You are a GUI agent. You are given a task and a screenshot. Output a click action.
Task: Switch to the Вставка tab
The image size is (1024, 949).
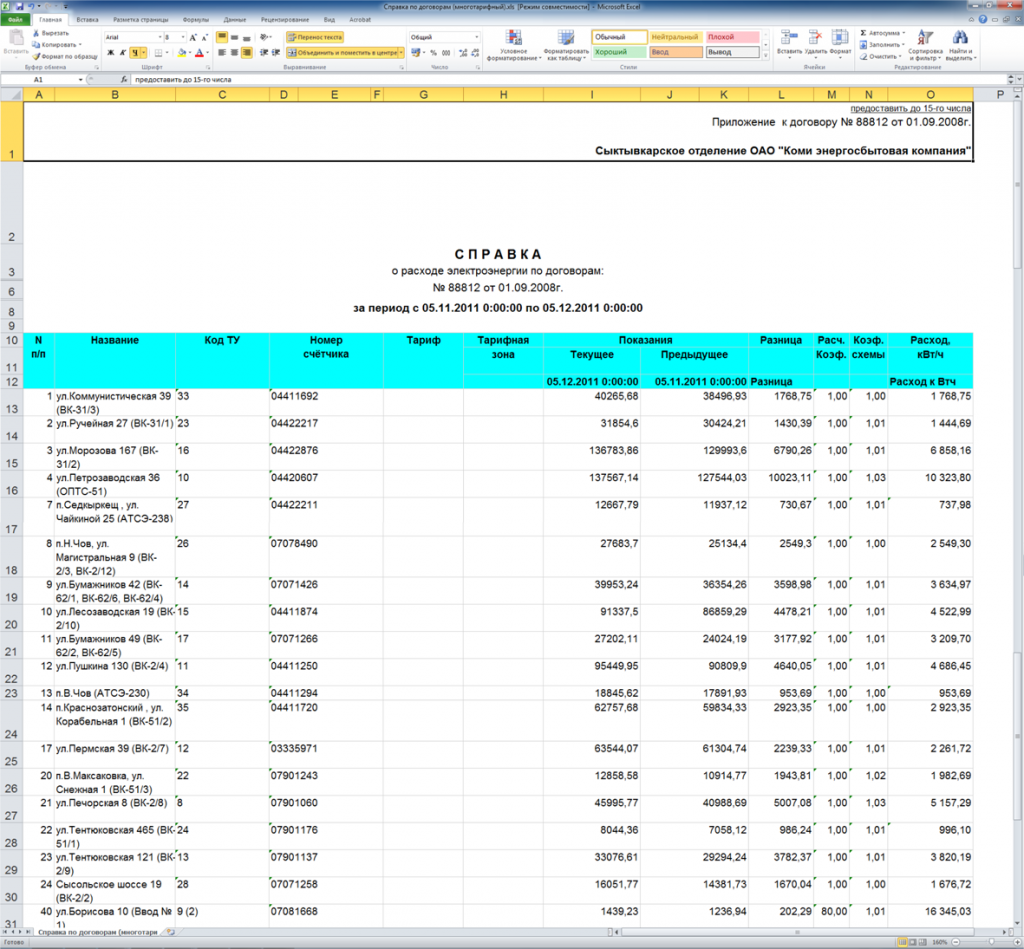88,20
